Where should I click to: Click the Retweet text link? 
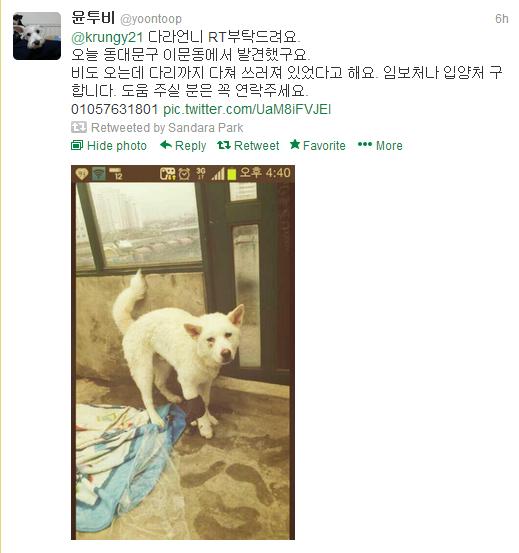pos(256,145)
